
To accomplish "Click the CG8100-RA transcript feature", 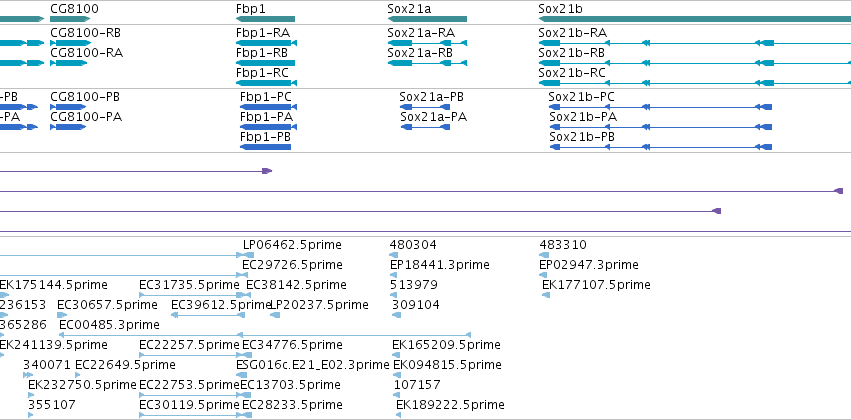I will coord(68,63).
